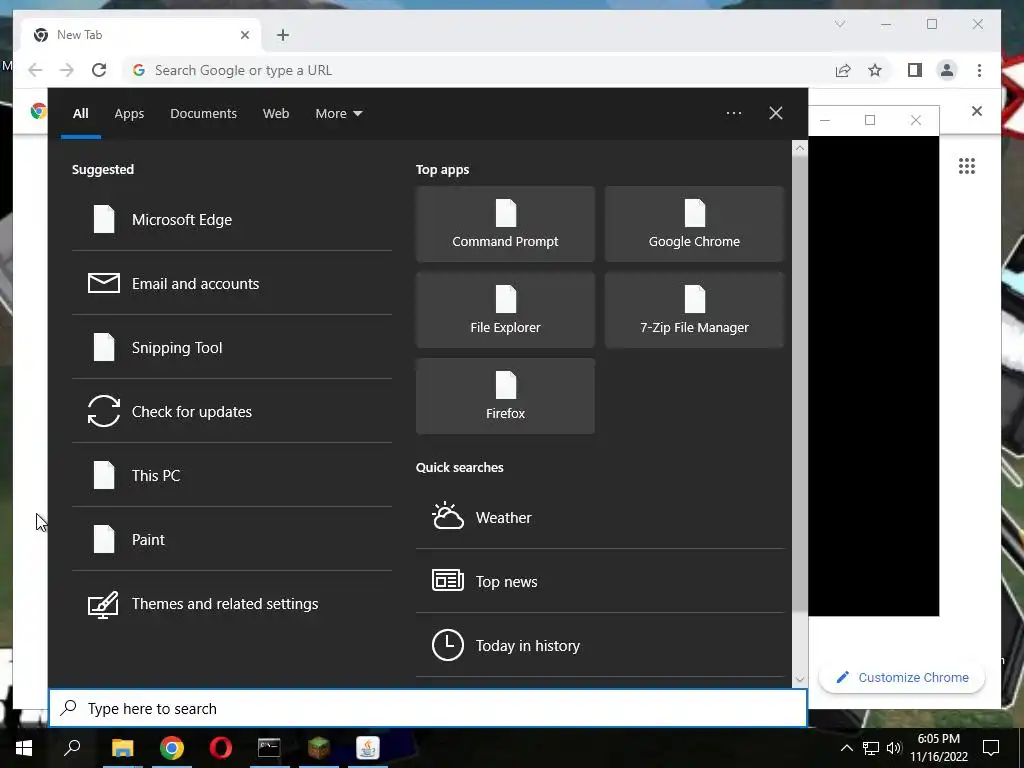
Task: Open Chrome profile avatar menu
Action: point(947,70)
